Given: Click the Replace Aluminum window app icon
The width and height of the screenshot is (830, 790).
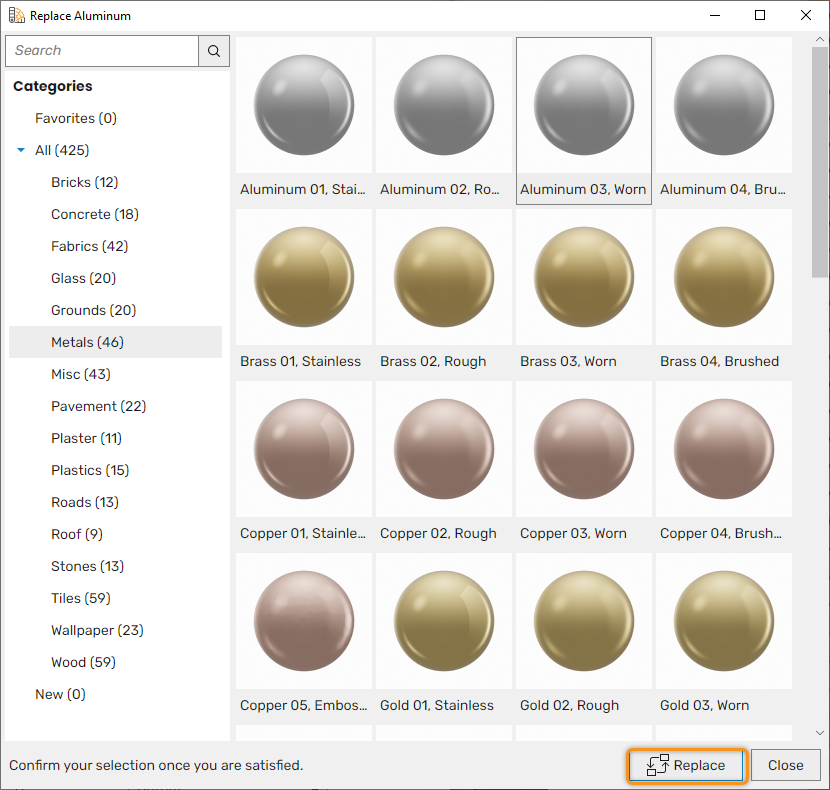Looking at the screenshot, I should (16, 15).
